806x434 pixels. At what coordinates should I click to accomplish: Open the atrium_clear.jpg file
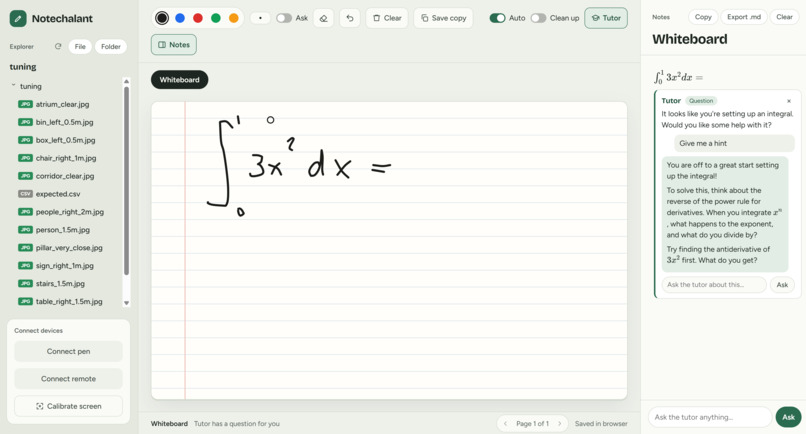pyautogui.click(x=62, y=104)
